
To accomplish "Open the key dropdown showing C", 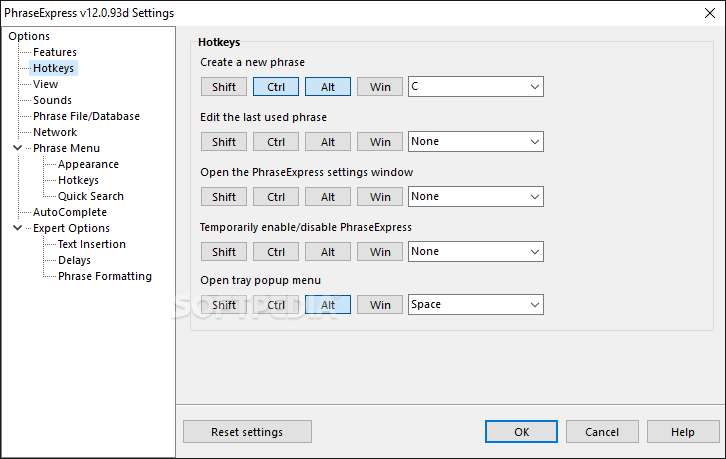I will 476,87.
